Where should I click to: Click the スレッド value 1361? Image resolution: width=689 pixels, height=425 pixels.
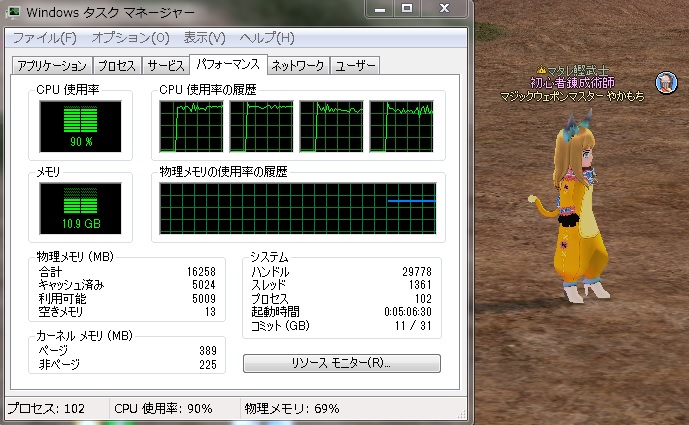(420, 285)
